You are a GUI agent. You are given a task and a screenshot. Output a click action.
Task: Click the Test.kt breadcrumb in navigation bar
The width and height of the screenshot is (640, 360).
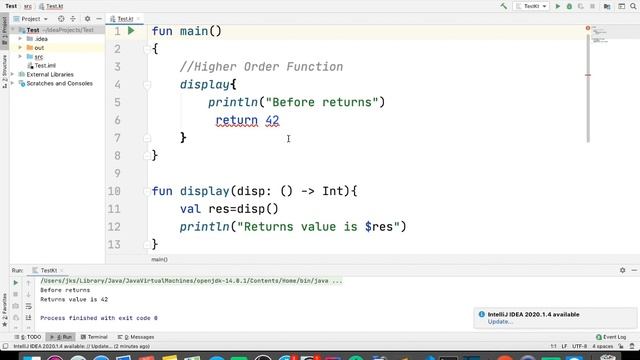click(x=51, y=6)
